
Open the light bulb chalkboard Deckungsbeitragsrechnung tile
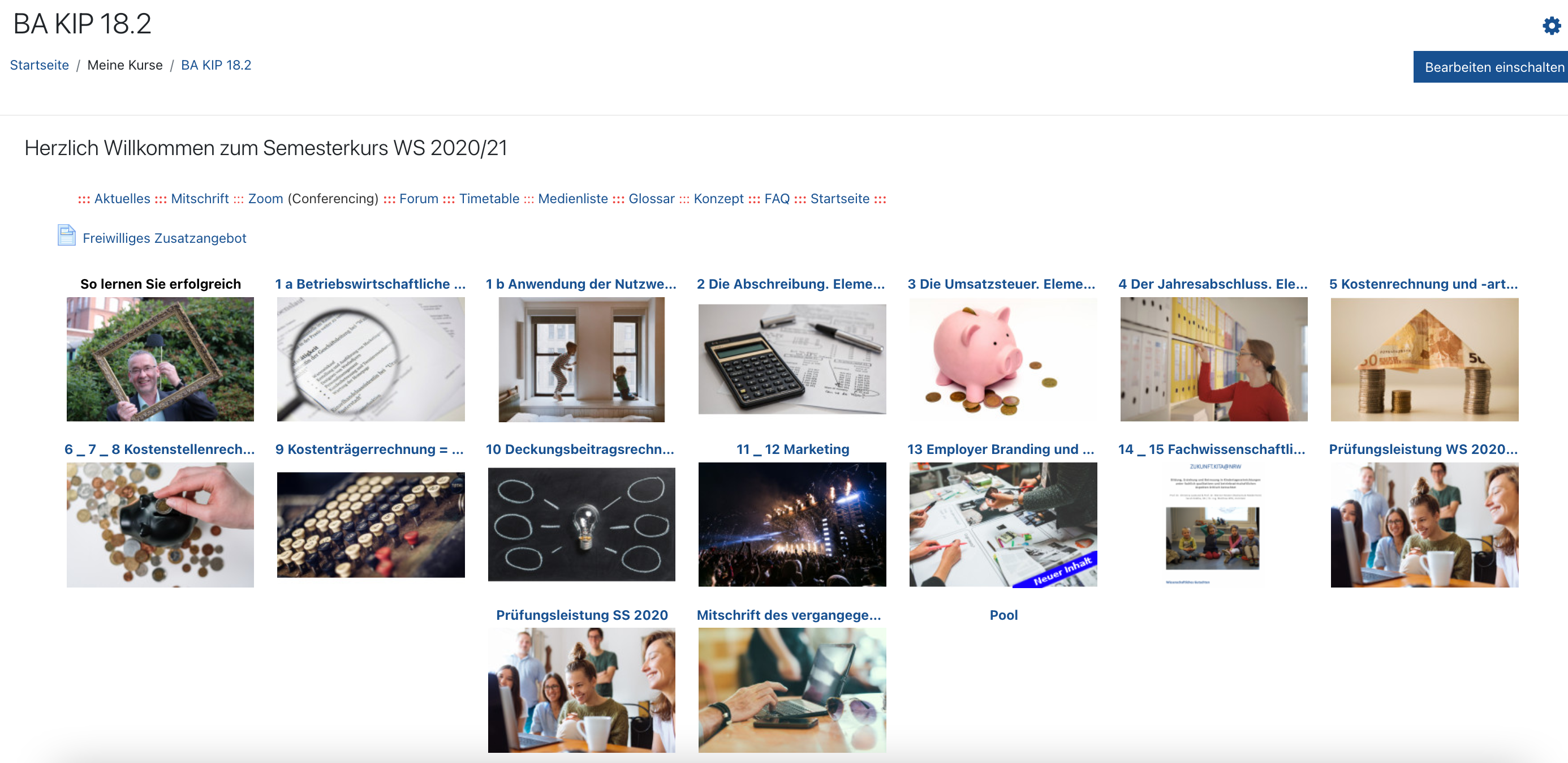pyautogui.click(x=581, y=524)
